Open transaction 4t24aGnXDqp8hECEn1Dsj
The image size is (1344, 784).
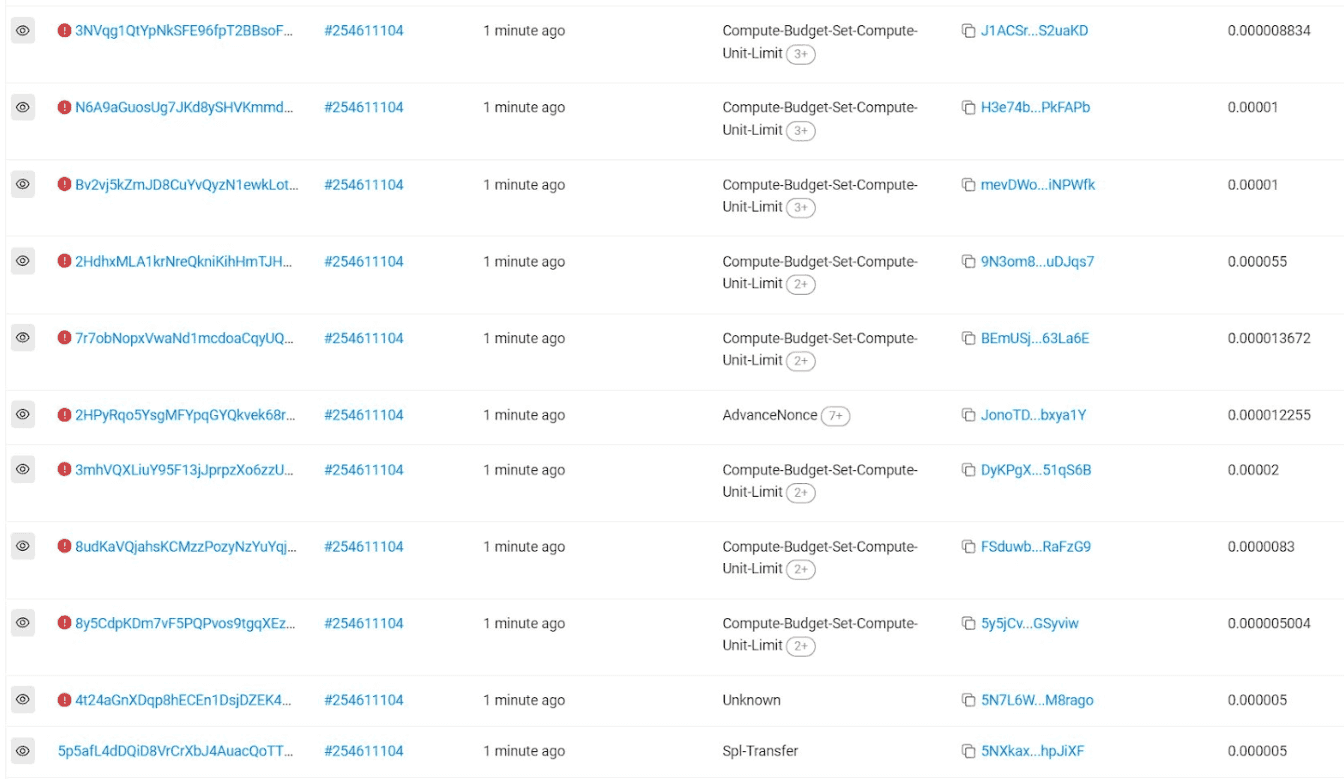click(x=184, y=700)
